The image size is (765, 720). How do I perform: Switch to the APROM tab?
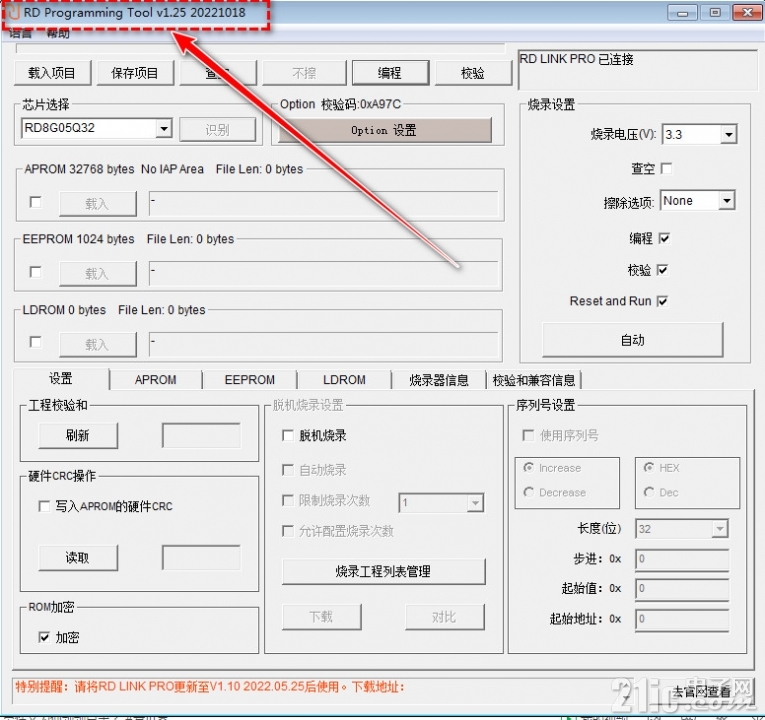(156, 380)
